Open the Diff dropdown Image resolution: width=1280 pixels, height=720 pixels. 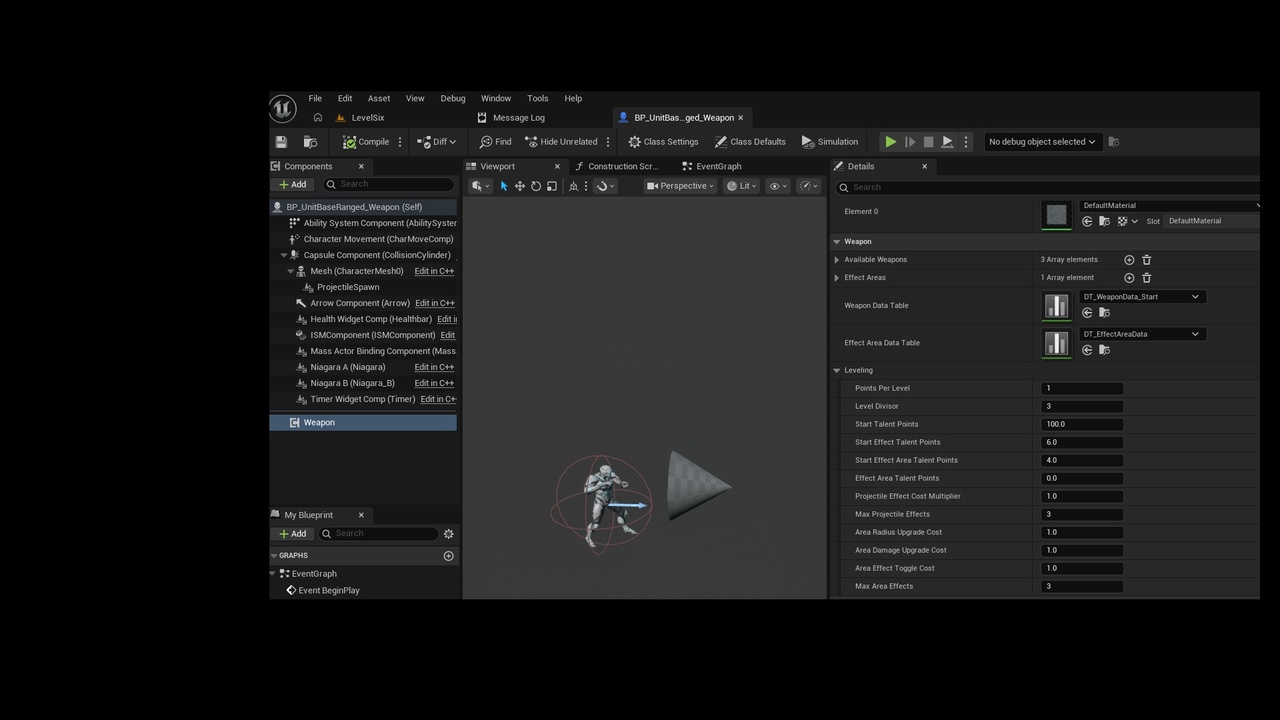436,142
